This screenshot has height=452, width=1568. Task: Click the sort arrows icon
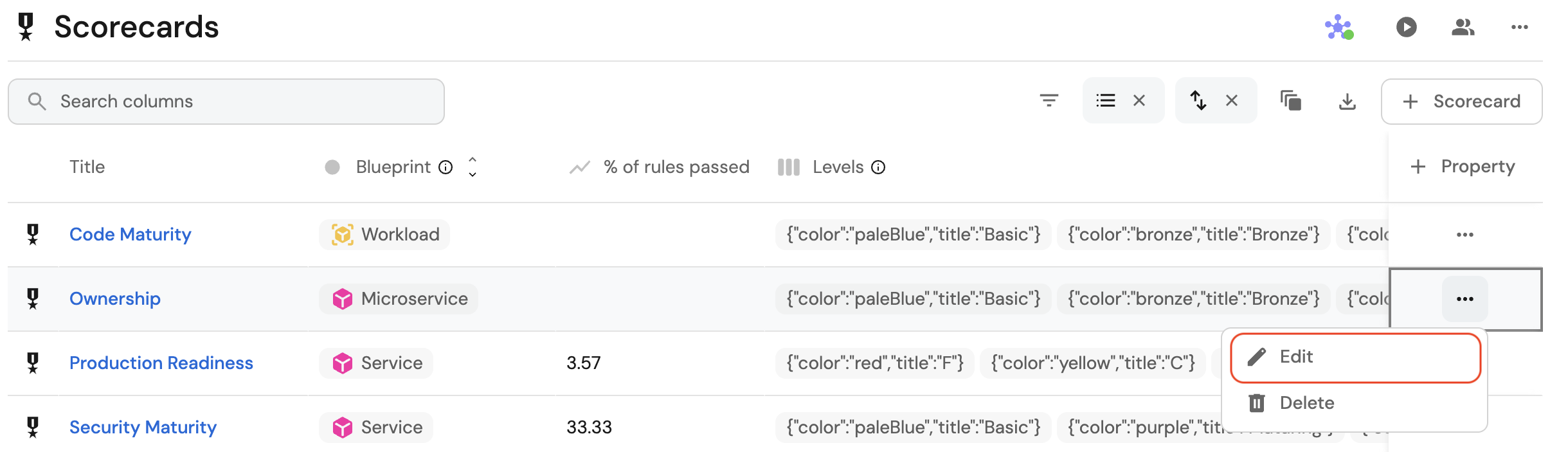(1198, 100)
